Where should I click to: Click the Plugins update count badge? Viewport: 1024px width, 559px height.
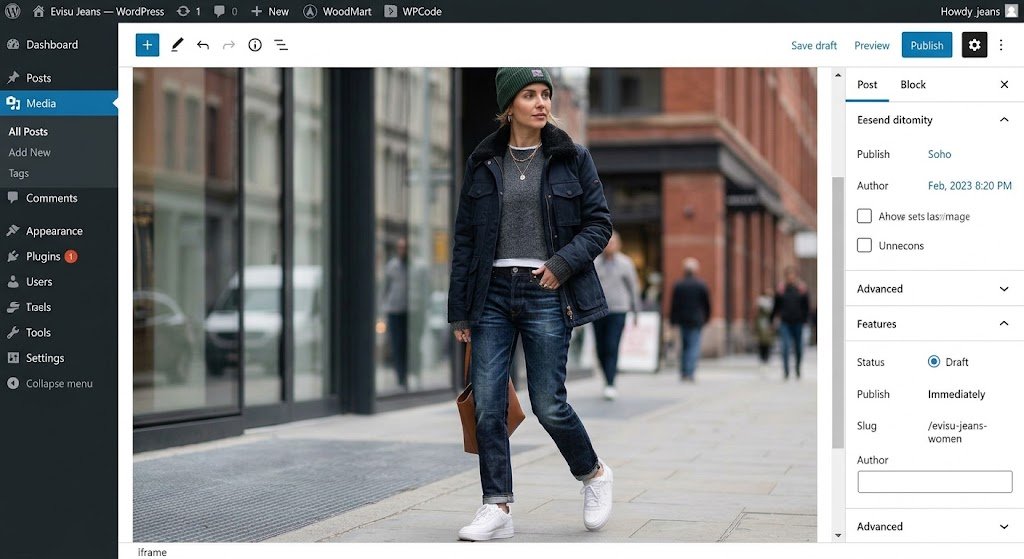[71, 257]
